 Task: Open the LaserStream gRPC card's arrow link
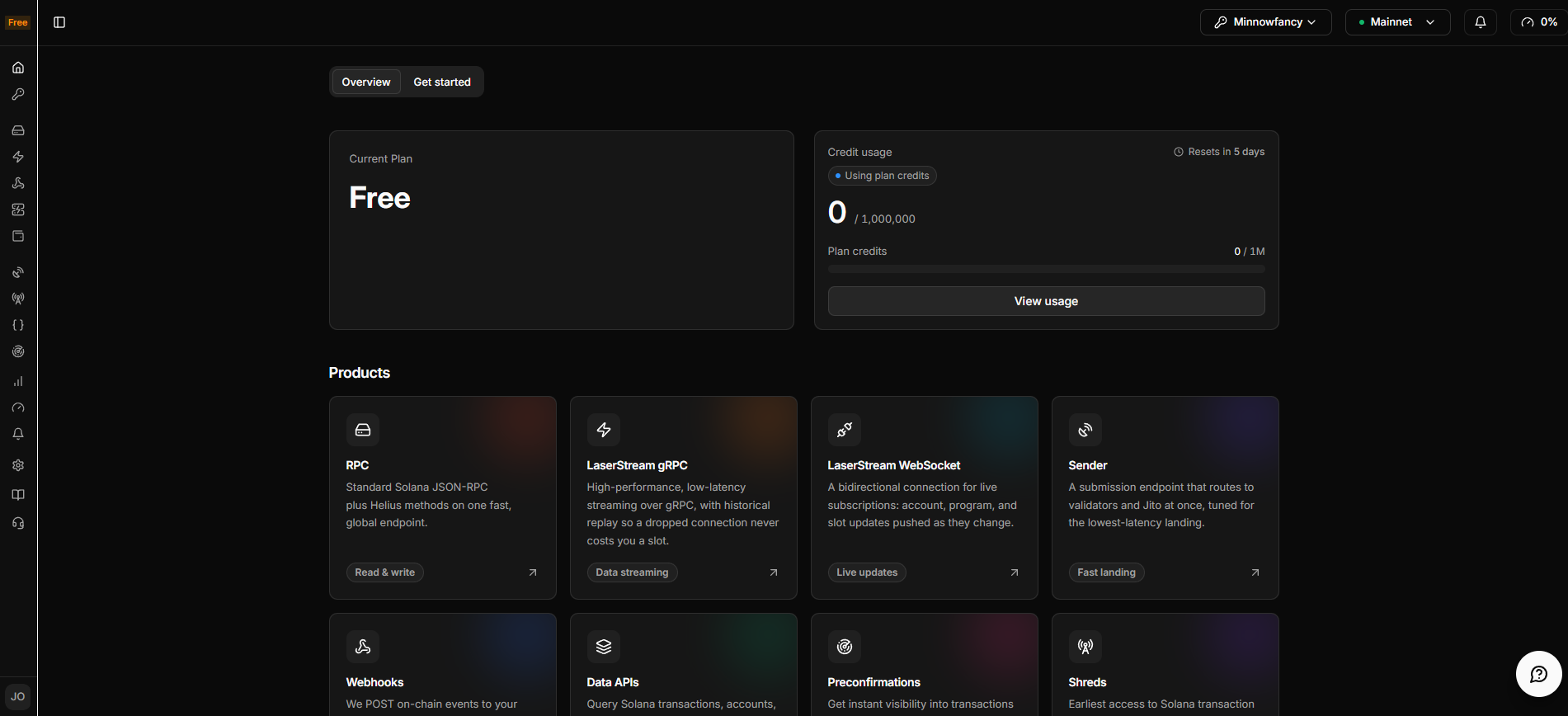[x=774, y=572]
